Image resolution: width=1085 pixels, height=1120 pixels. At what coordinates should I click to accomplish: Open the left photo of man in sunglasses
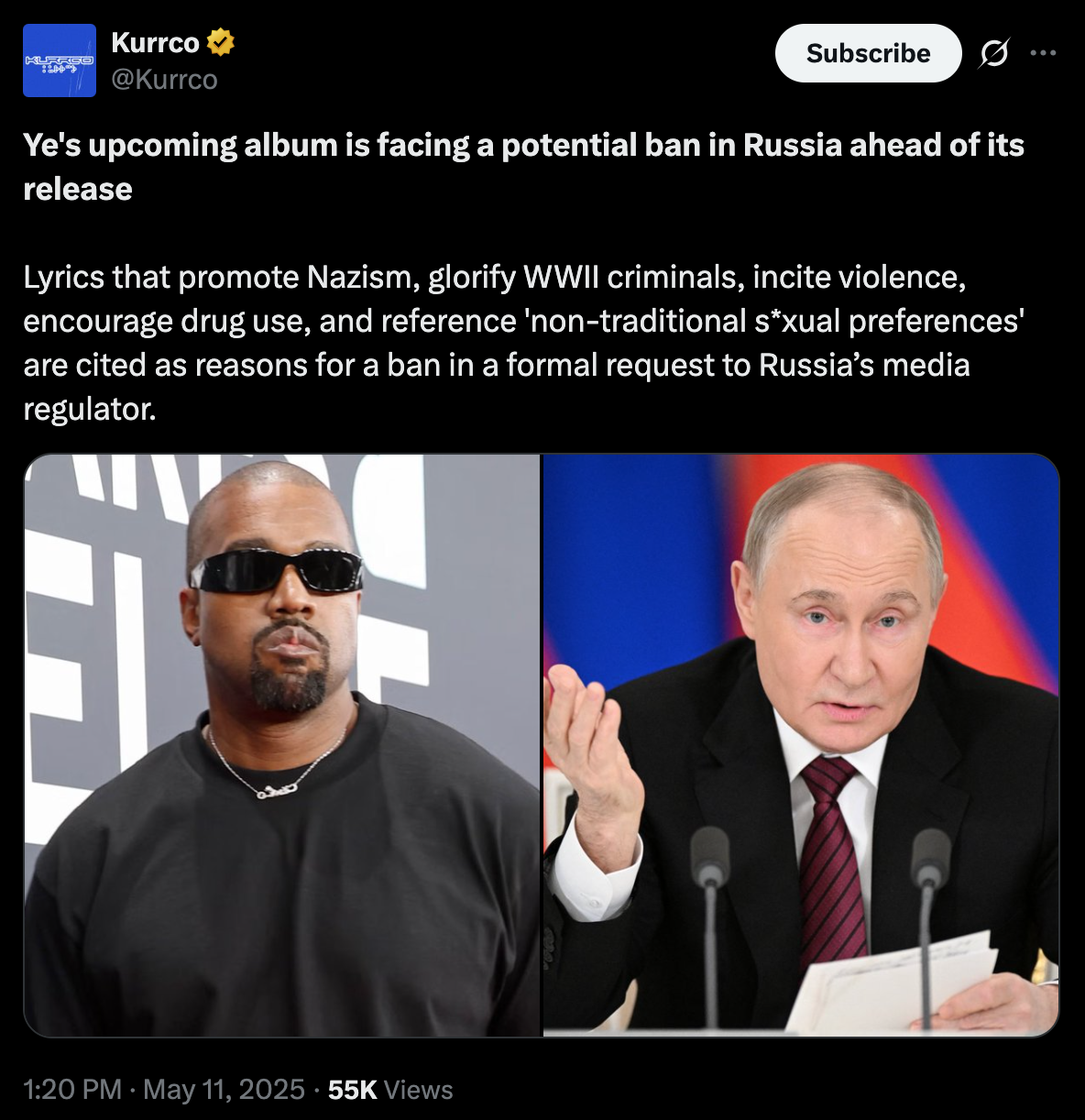click(282, 745)
